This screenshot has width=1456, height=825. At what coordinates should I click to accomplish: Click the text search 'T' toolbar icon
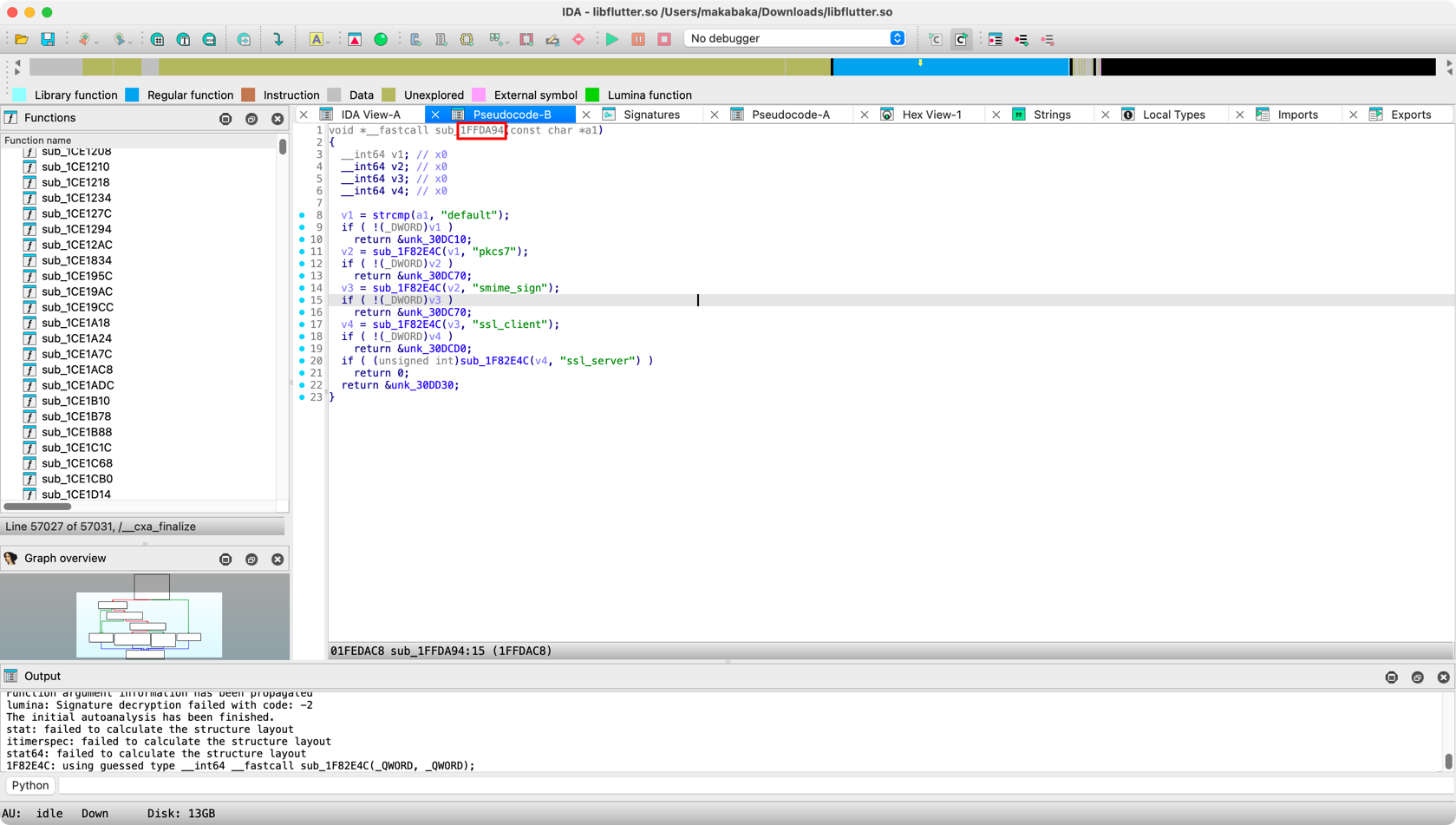pyautogui.click(x=183, y=39)
